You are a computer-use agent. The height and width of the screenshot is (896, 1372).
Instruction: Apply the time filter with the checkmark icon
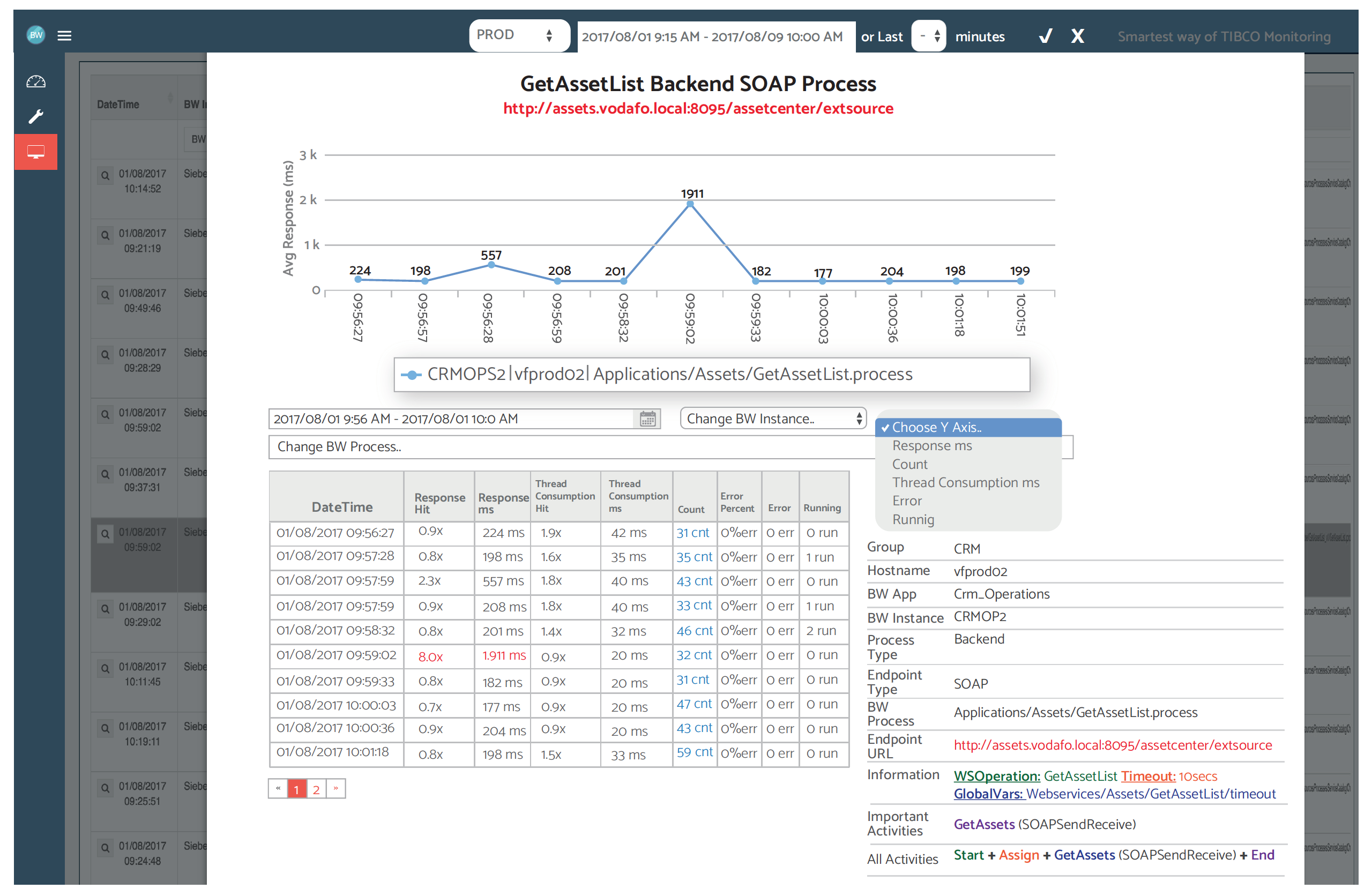click(x=1045, y=36)
